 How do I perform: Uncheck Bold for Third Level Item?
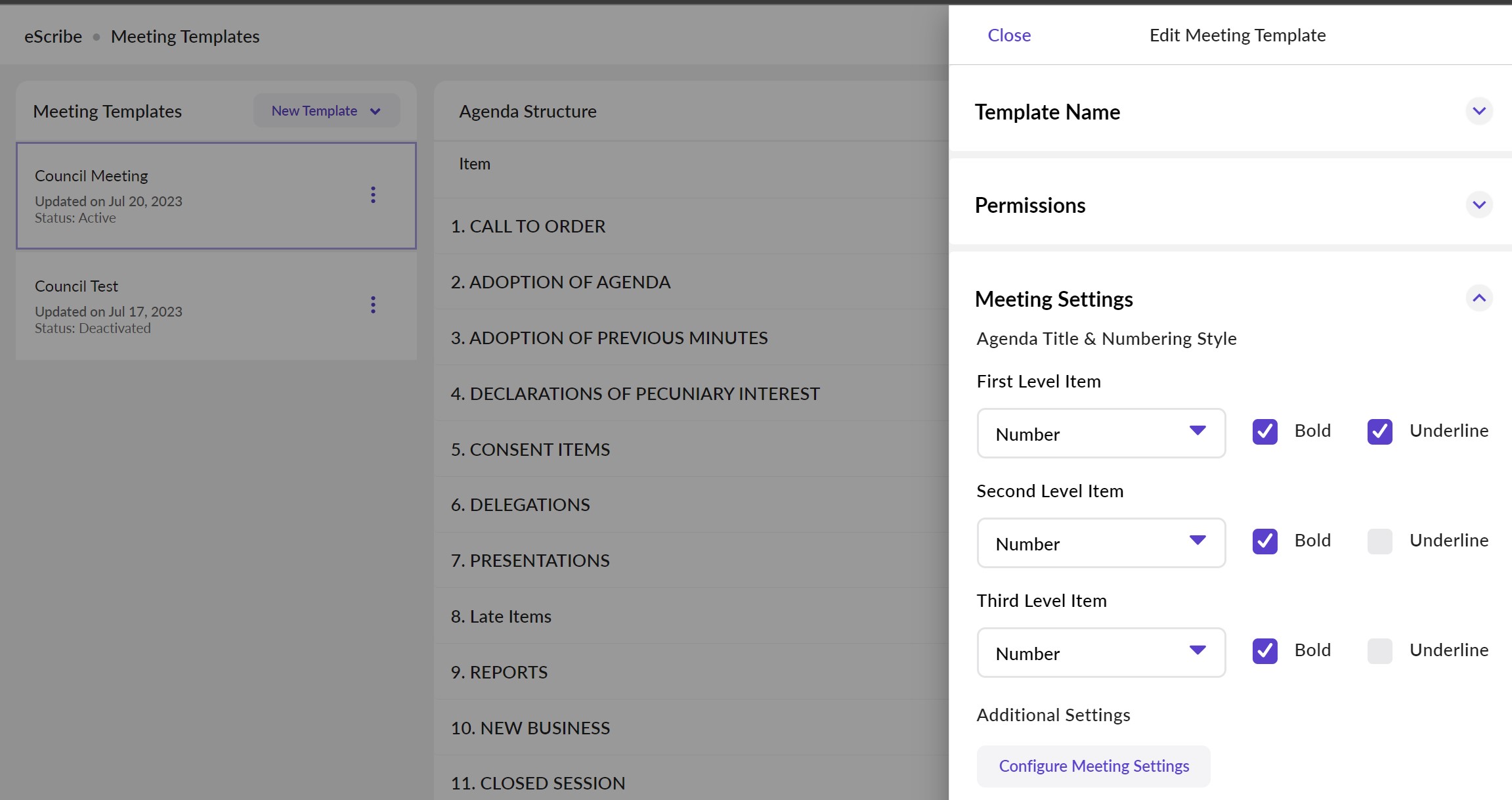[1264, 651]
